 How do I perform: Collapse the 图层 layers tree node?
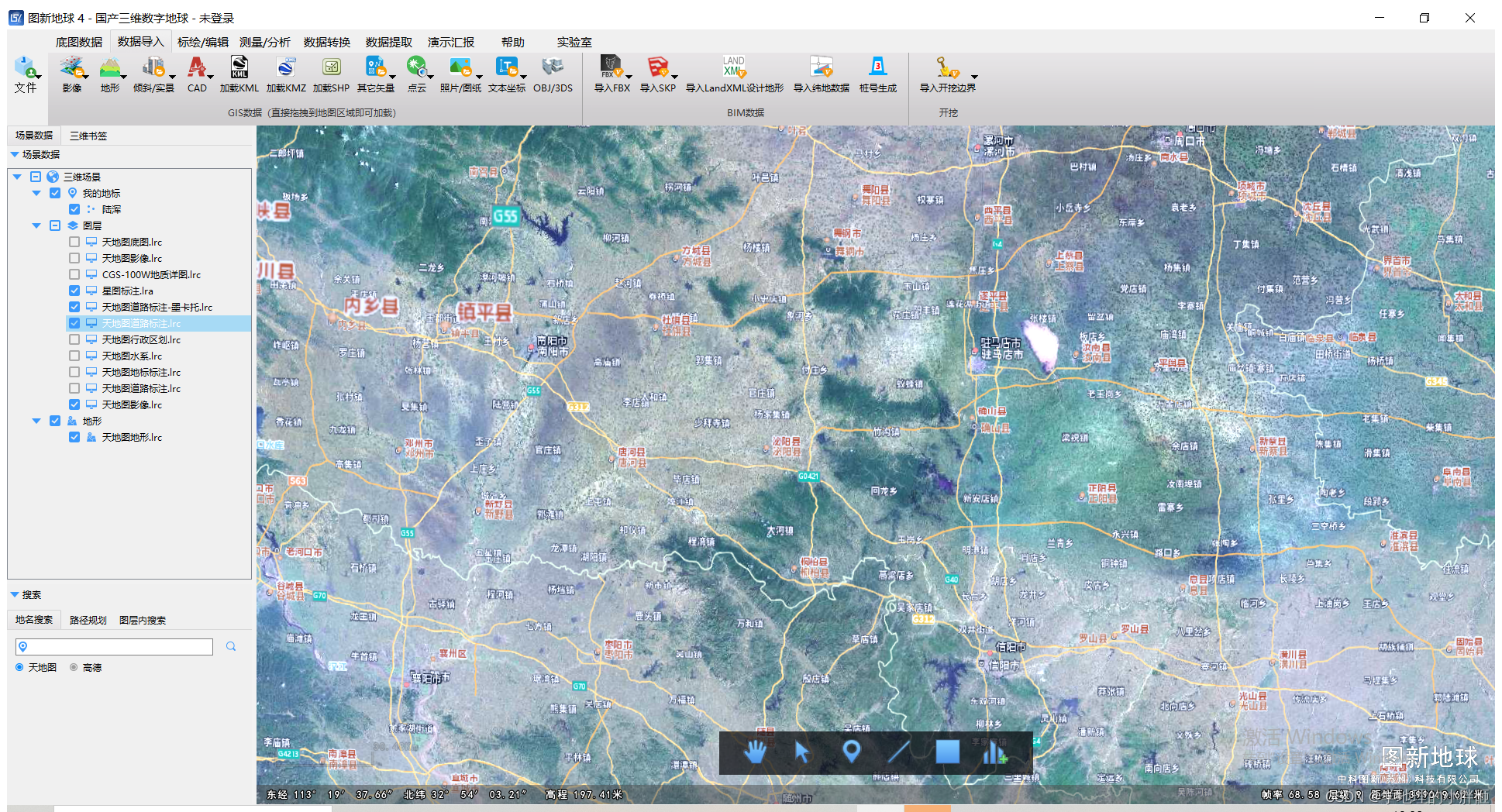pyautogui.click(x=36, y=225)
